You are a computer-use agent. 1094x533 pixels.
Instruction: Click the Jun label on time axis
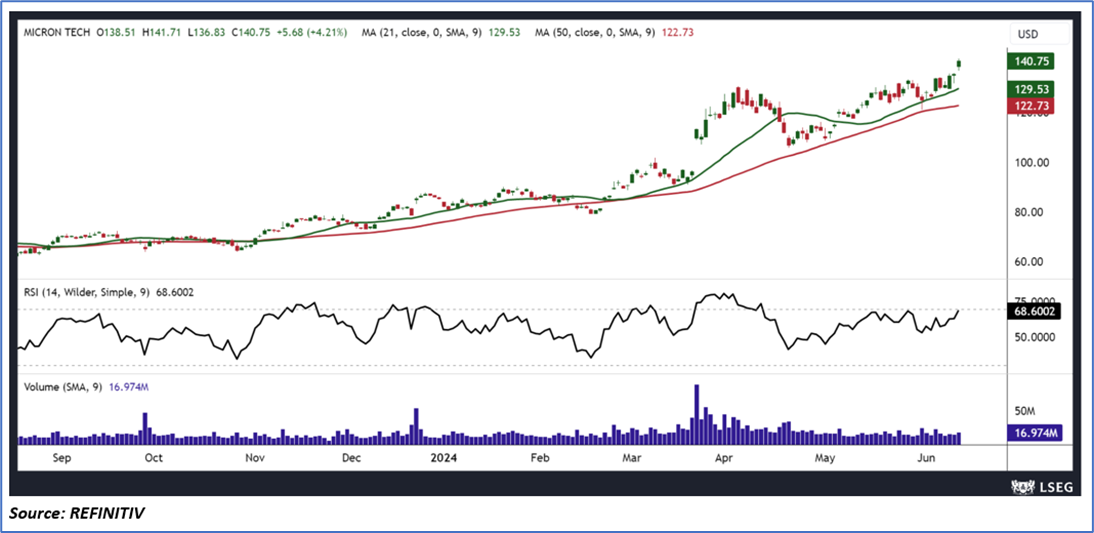click(926, 458)
